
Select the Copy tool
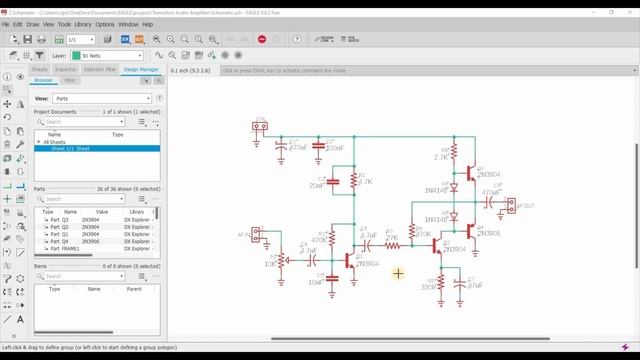click(x=7, y=131)
